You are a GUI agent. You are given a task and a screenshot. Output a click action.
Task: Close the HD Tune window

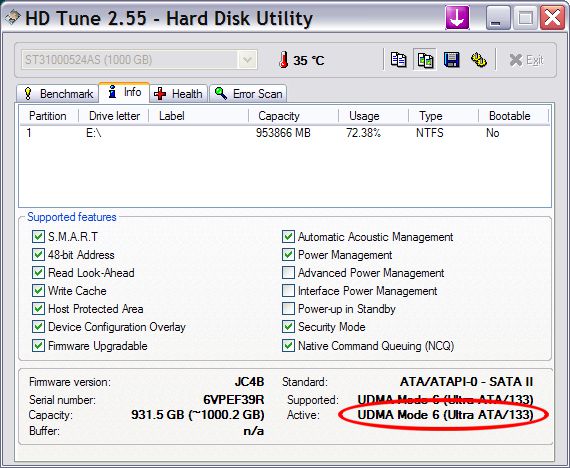pyautogui.click(x=552, y=17)
